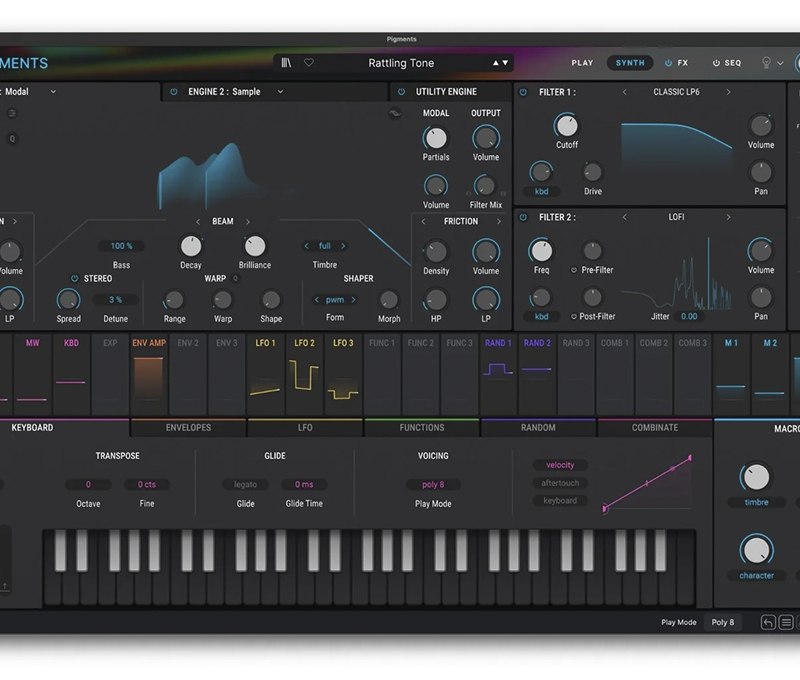This screenshot has width=800, height=680.
Task: Select previous preset with the up arrow
Action: point(495,63)
